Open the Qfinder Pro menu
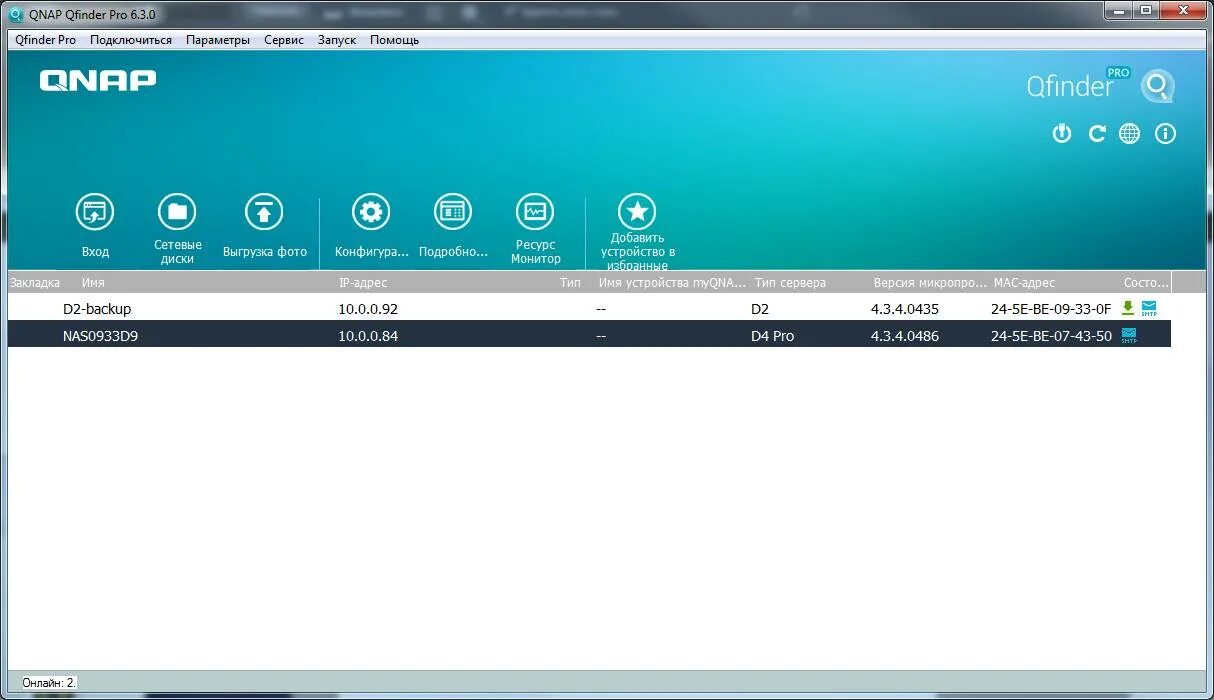Viewport: 1214px width, 700px height. (x=46, y=40)
